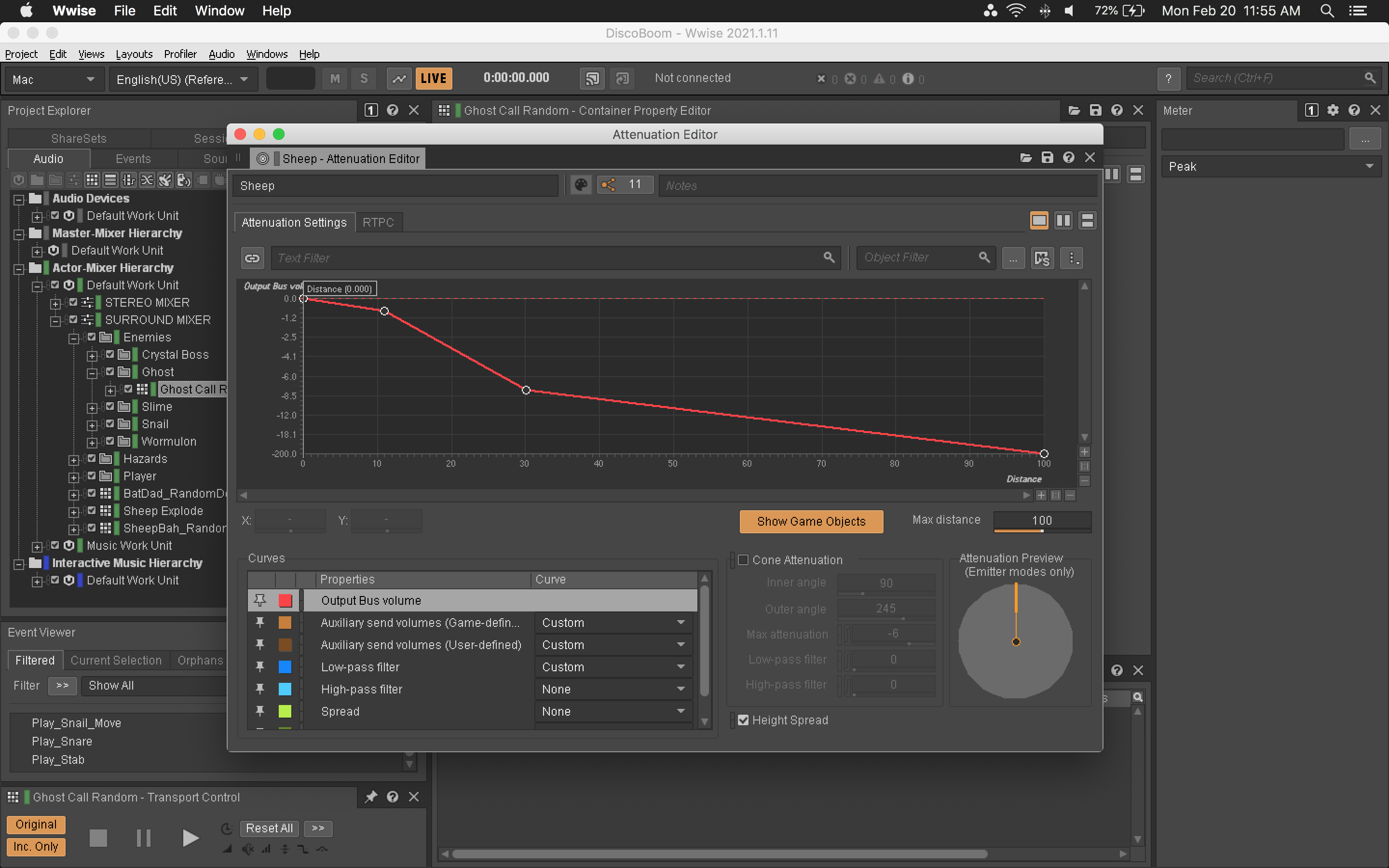Click the Show Game Objects button

tap(811, 521)
